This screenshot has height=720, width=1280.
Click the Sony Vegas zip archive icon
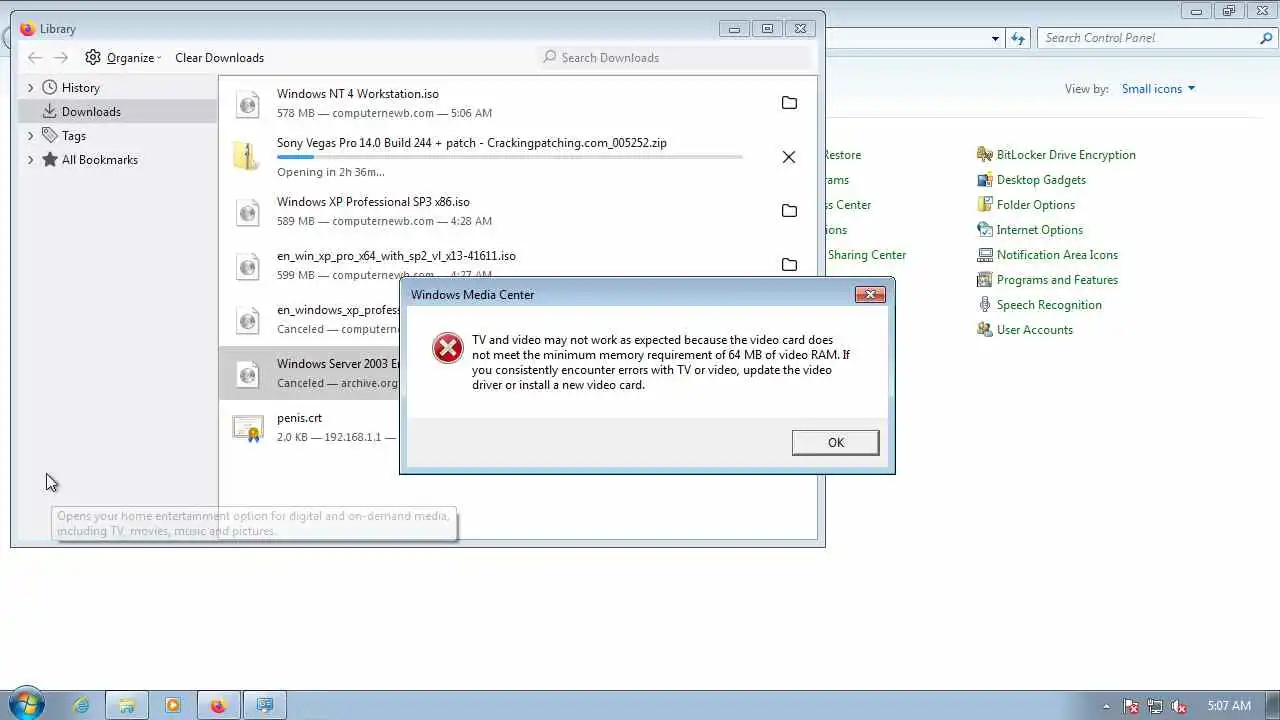point(247,156)
